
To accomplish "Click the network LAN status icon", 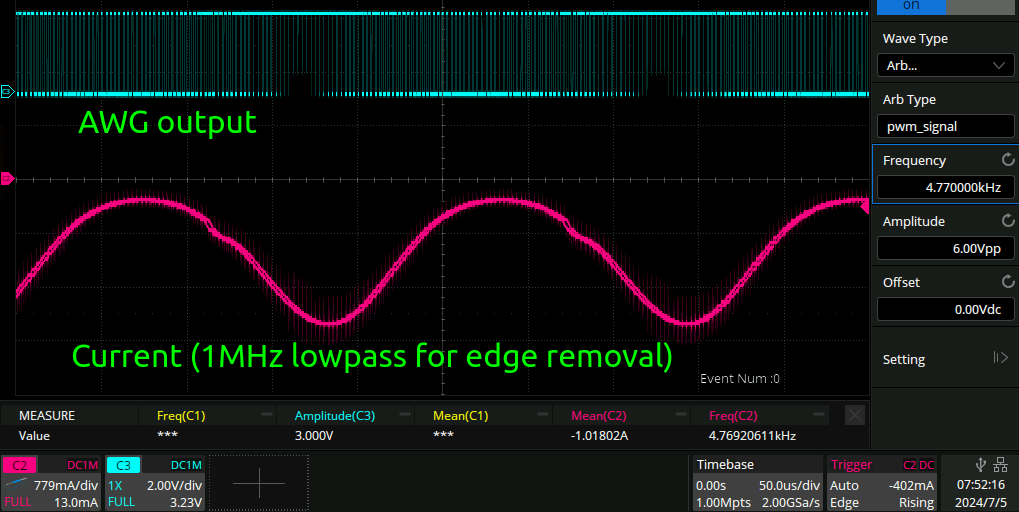I will point(1001,464).
